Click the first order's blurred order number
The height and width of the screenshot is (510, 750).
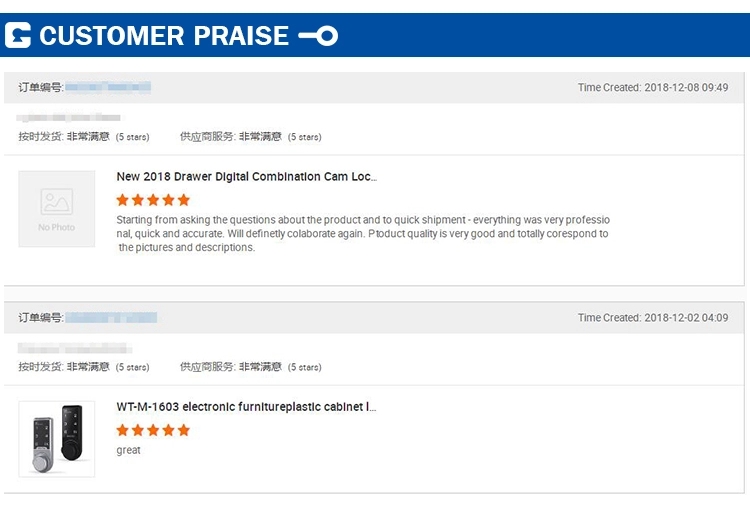point(108,88)
